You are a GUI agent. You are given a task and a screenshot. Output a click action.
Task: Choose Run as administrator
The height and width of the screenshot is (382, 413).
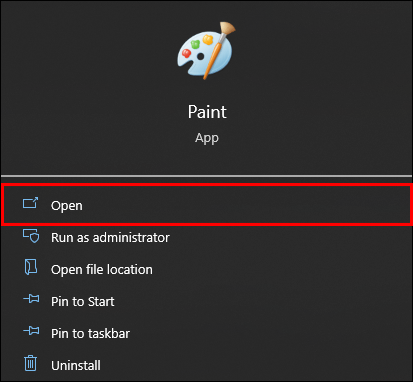tap(110, 238)
